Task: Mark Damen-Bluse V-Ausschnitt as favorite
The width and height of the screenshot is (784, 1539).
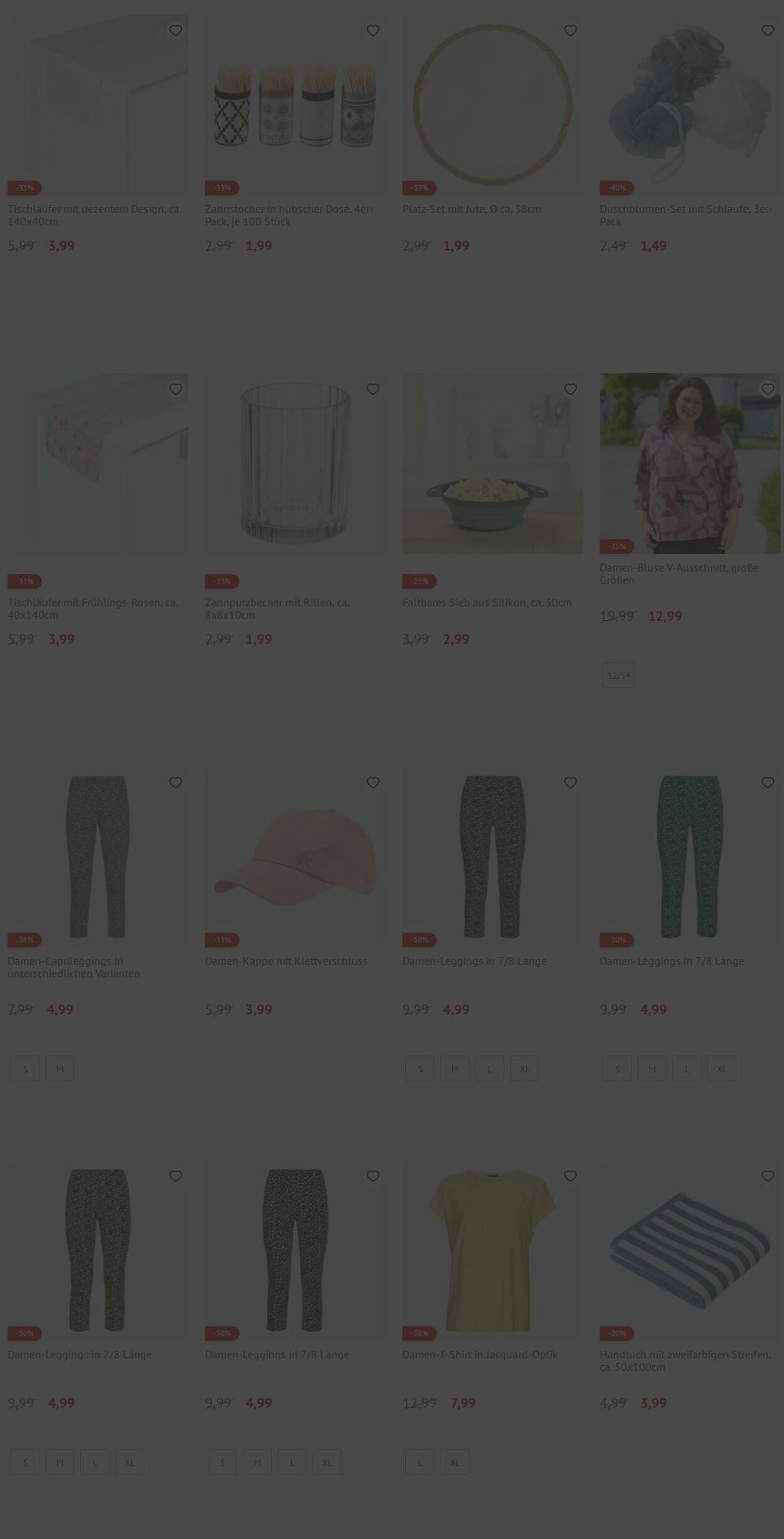Action: [x=768, y=390]
